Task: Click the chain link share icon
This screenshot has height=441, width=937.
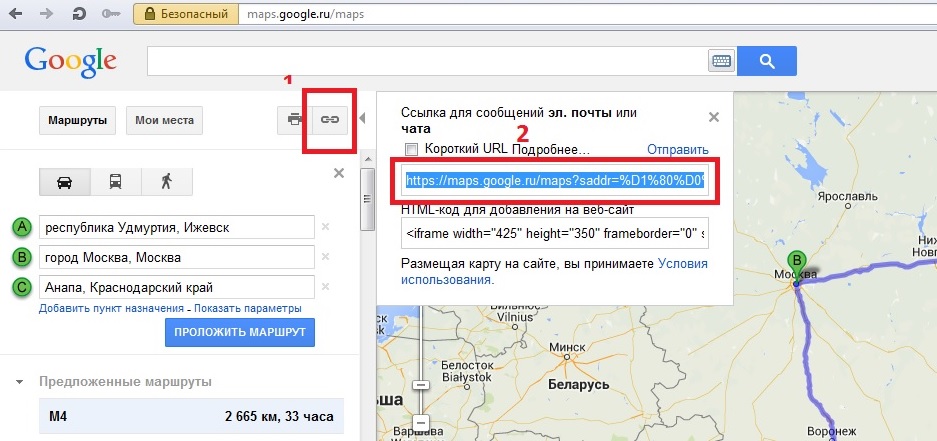Action: pyautogui.click(x=330, y=120)
